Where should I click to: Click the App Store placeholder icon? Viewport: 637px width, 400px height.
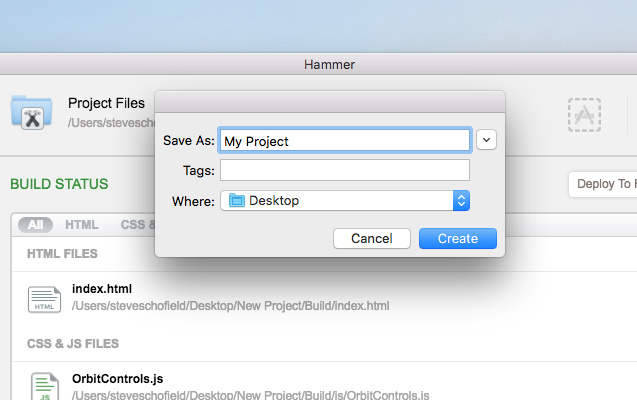click(x=584, y=115)
